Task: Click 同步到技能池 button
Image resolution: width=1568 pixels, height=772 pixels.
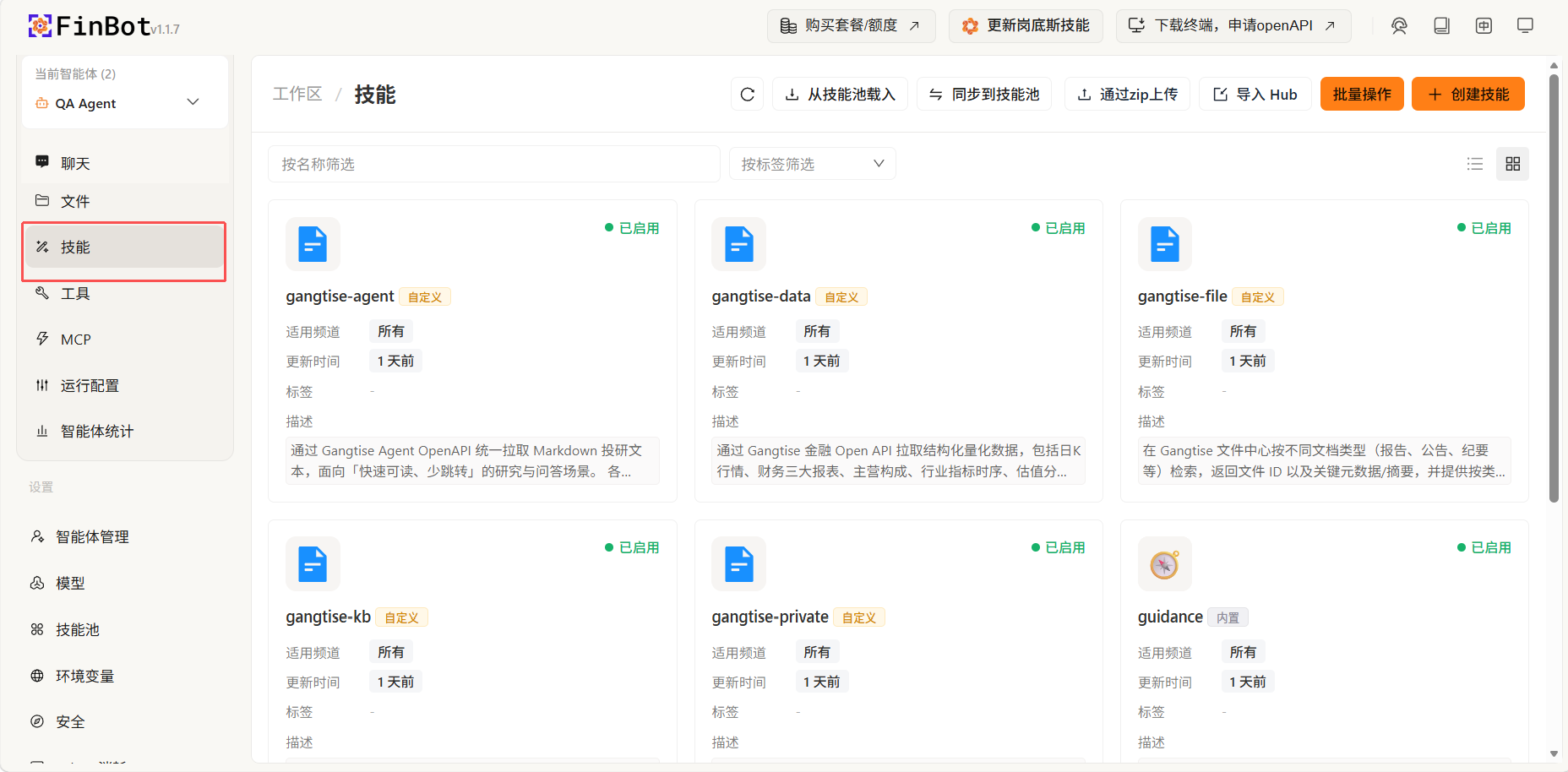Action: pos(984,94)
